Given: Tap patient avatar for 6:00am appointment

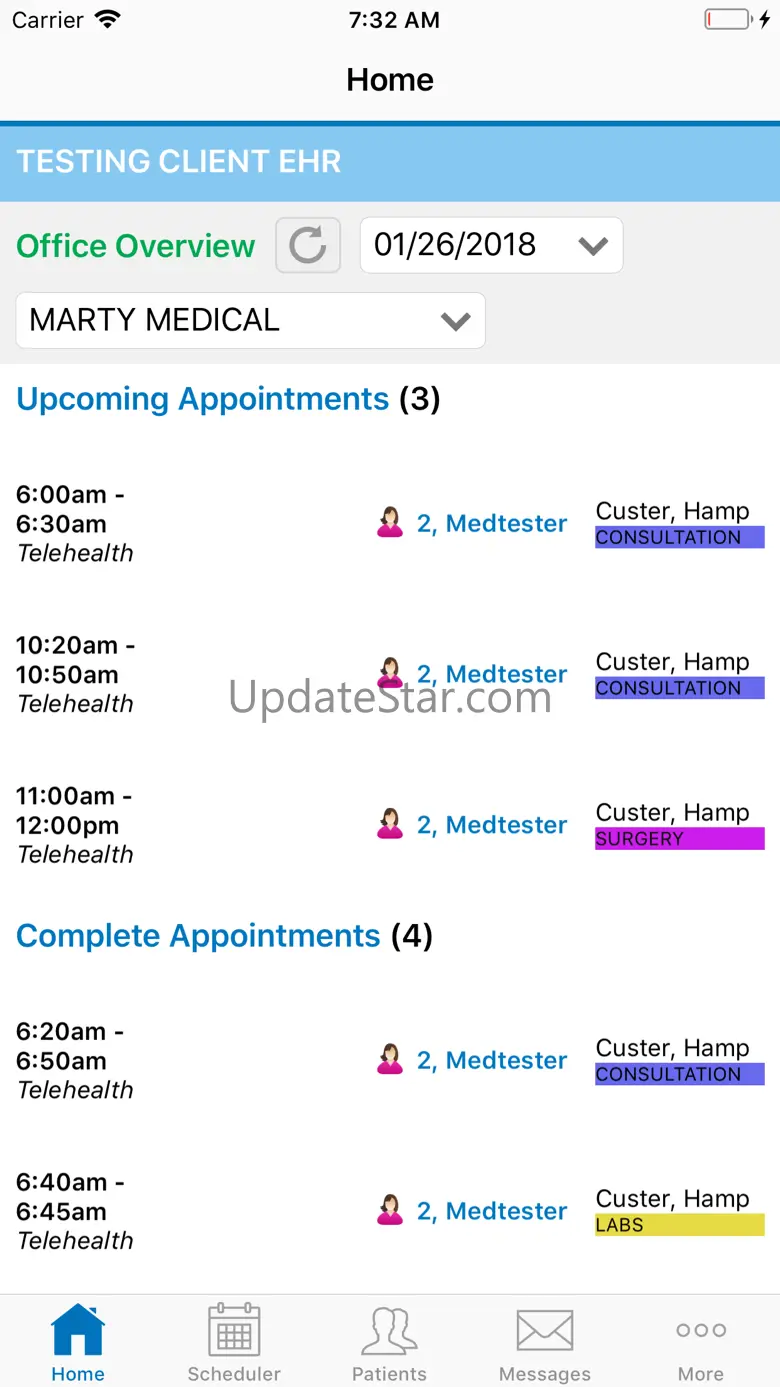Looking at the screenshot, I should coord(390,523).
